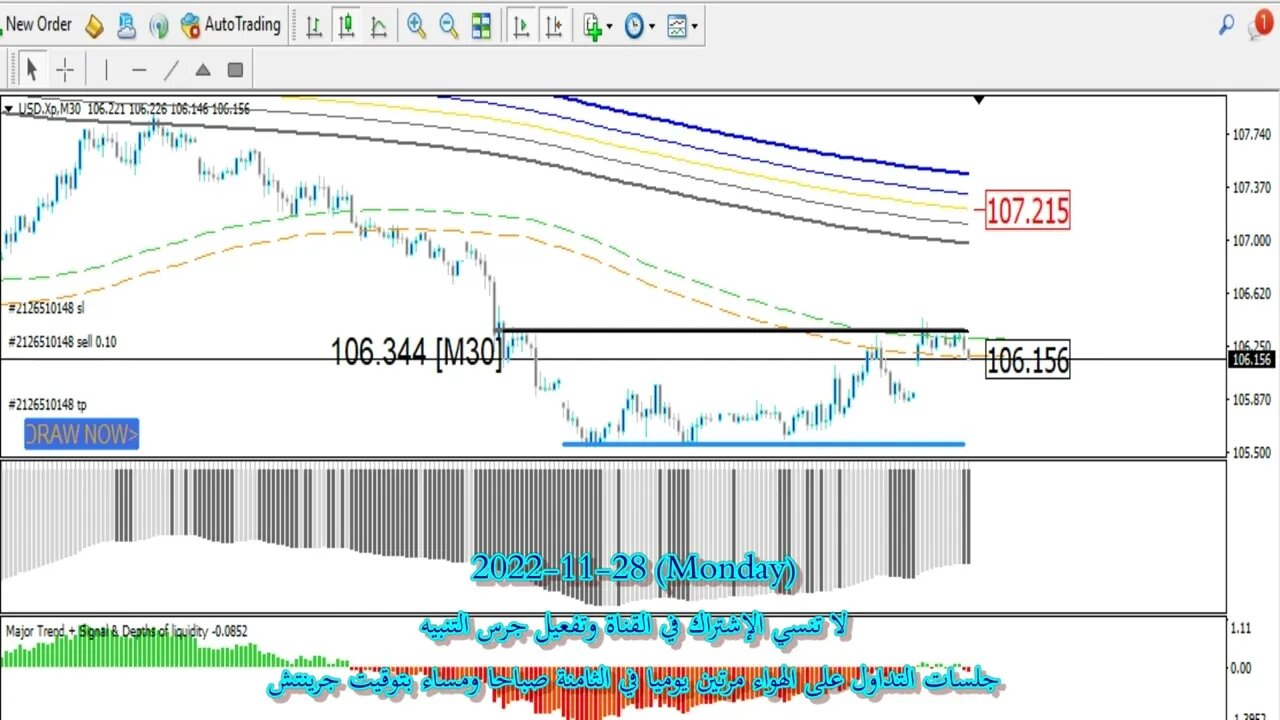1280x720 pixels.
Task: Select the blue horizontal support line
Action: (764, 444)
